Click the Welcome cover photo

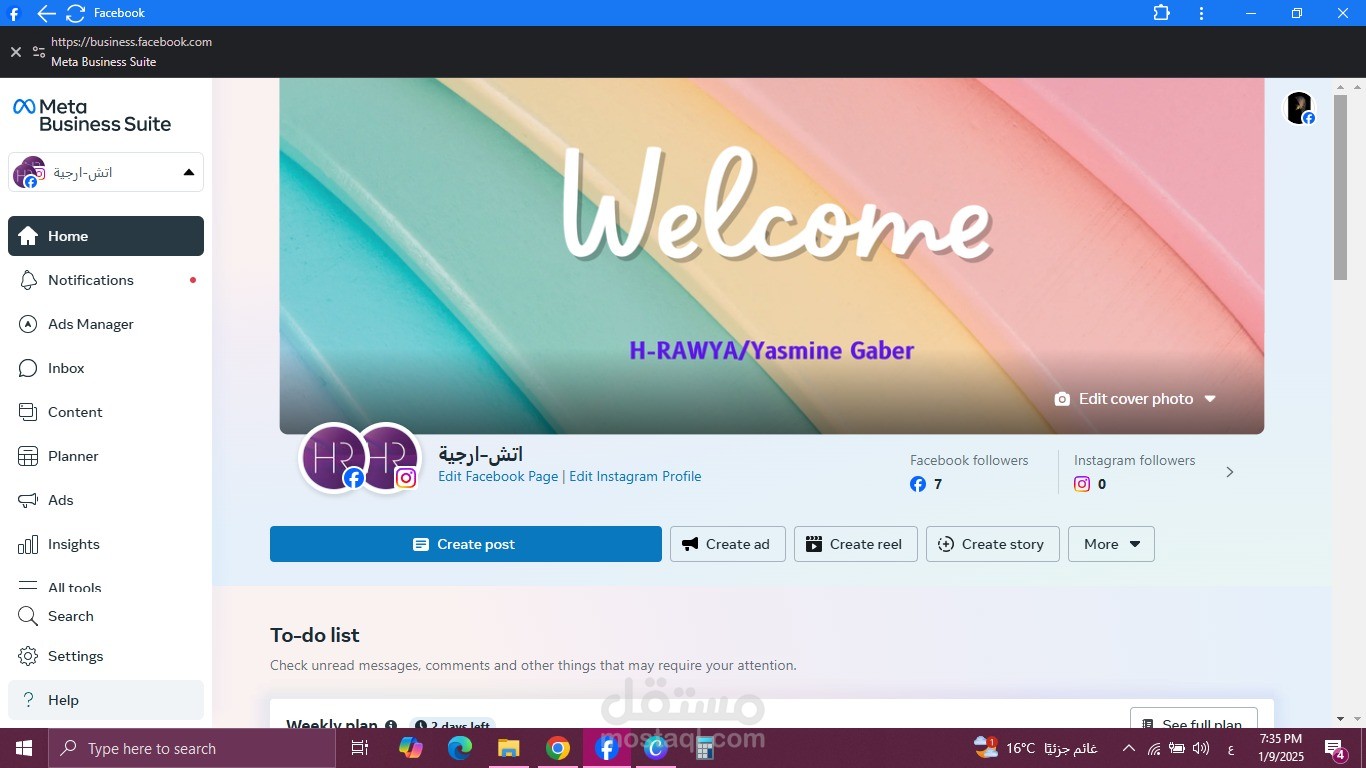point(771,256)
